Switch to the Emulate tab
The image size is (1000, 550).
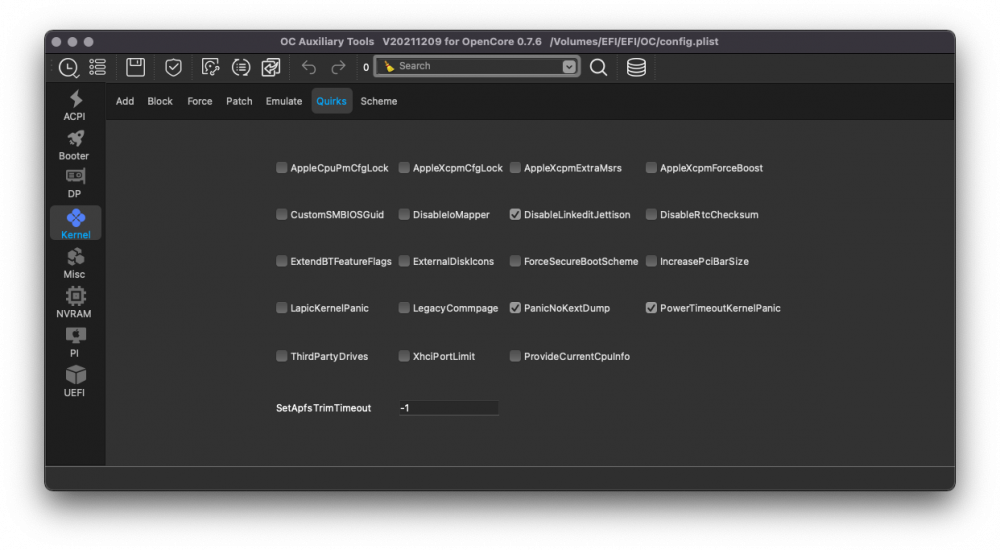[284, 101]
